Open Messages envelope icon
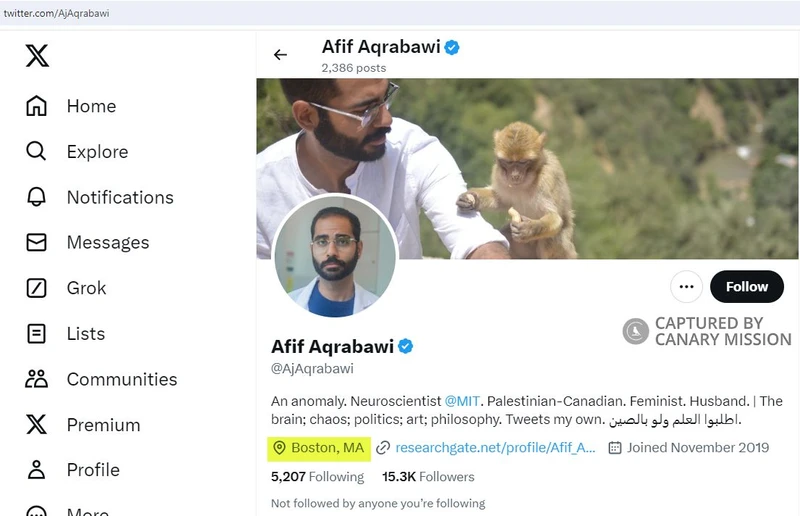800x516 pixels. point(37,243)
